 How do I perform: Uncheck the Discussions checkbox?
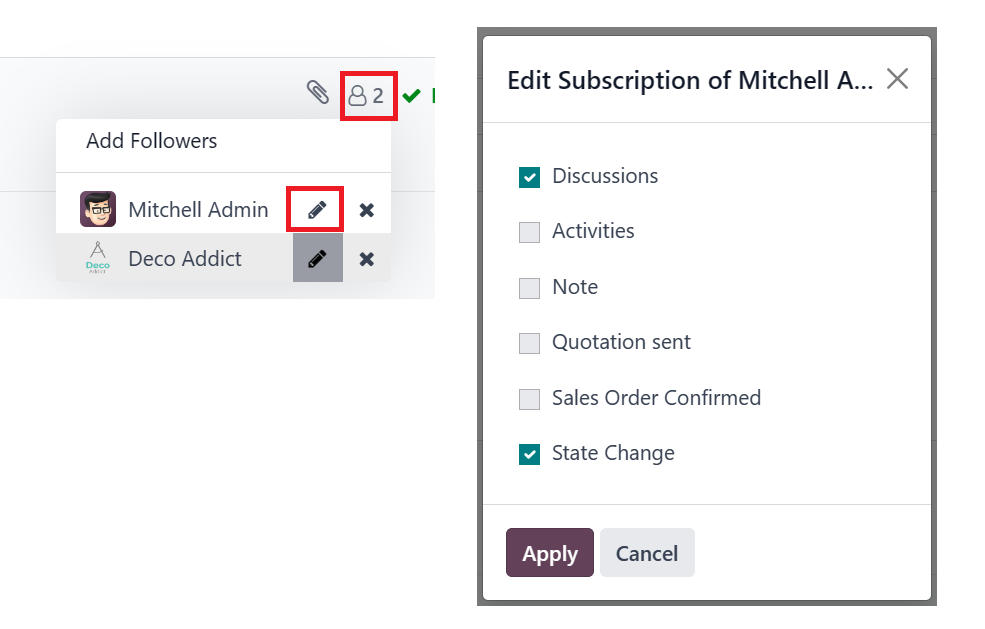[x=530, y=177]
